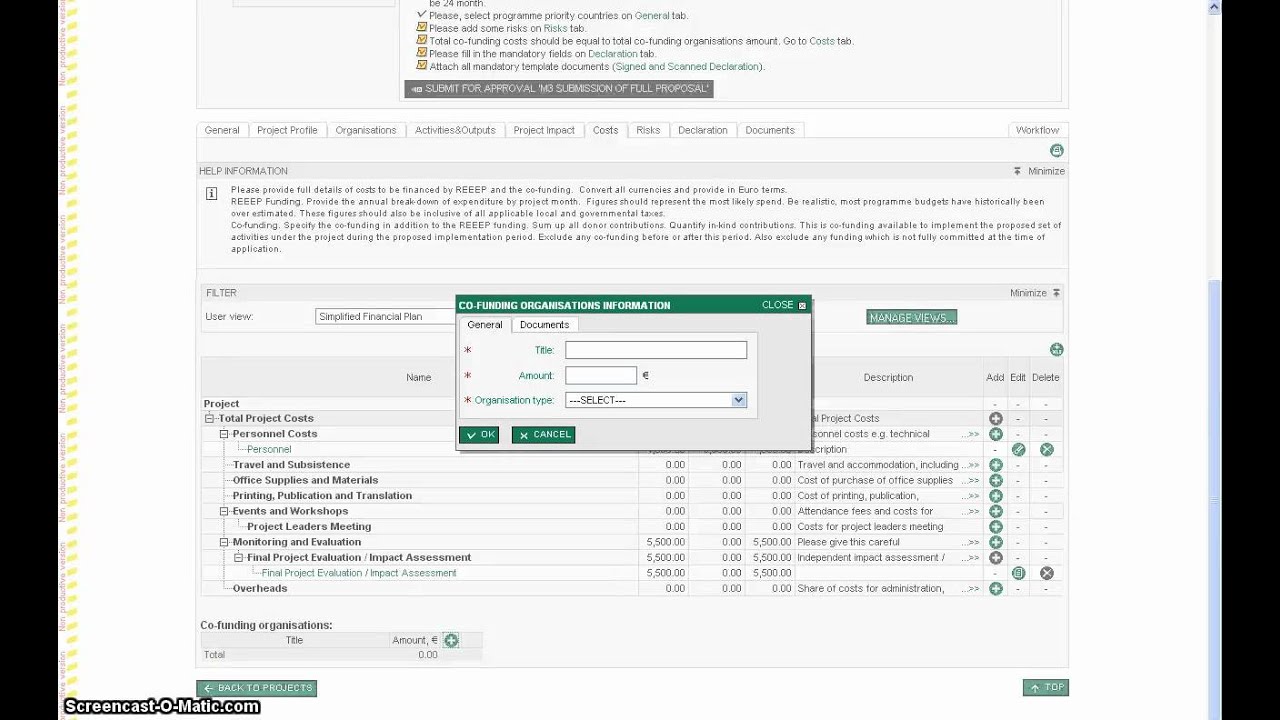Switch to the Organisations tab
Screen dimensions: 1280x720
click(x=366, y=131)
